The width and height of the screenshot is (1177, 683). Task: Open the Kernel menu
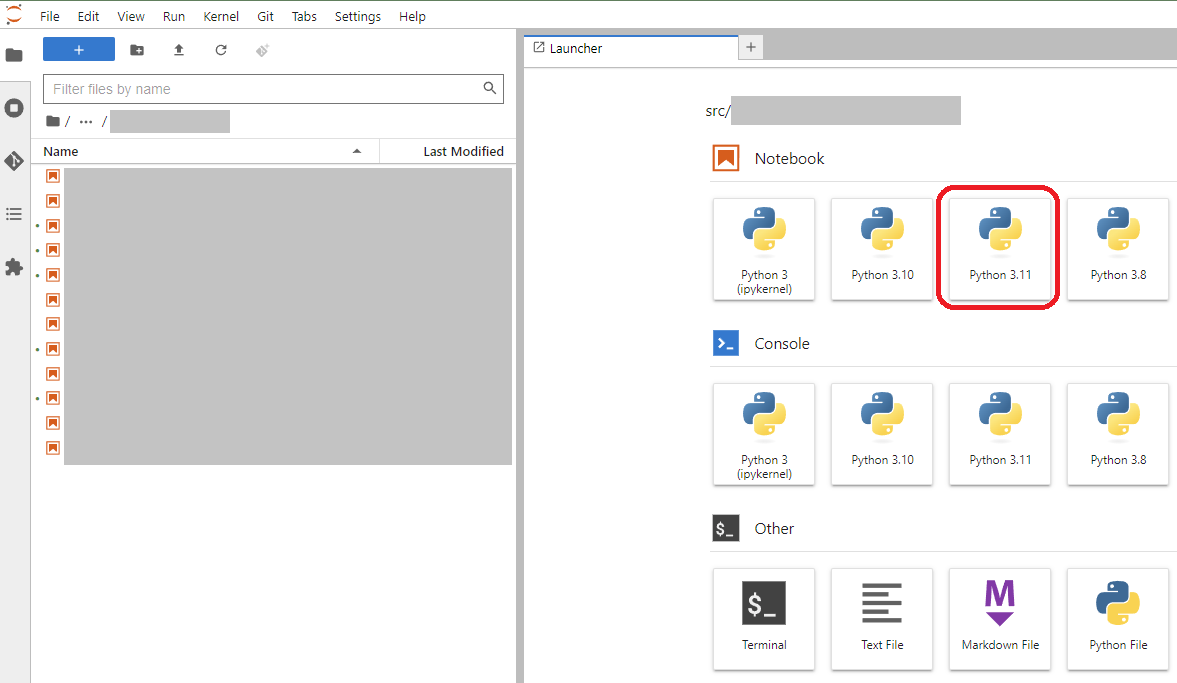[x=221, y=17]
